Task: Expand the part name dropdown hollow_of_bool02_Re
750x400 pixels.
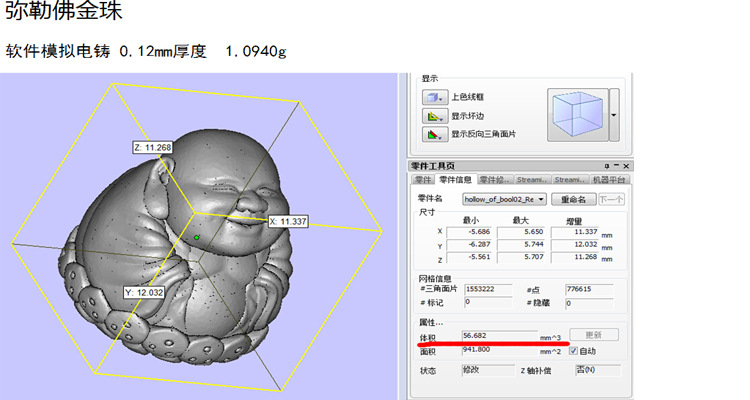Action: [x=541, y=199]
